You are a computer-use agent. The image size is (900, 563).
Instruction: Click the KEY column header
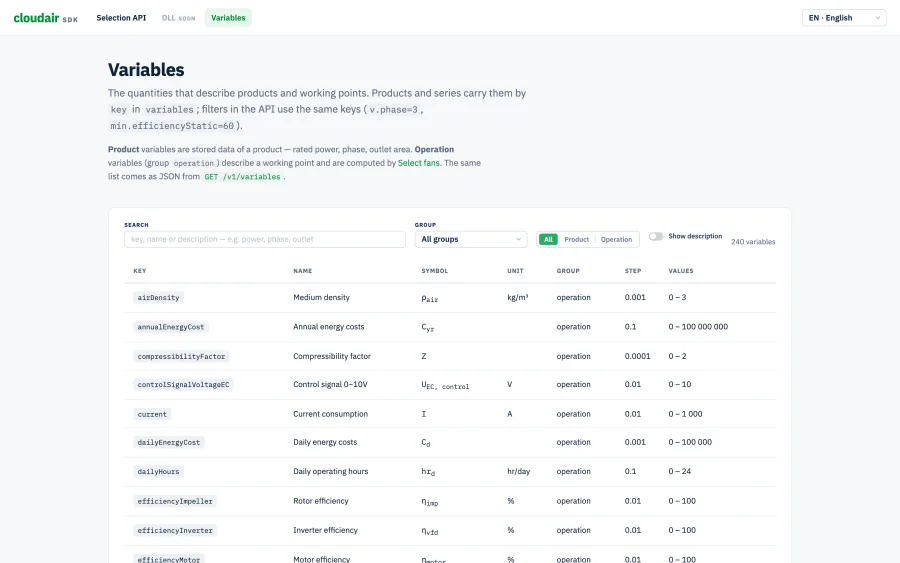click(139, 271)
